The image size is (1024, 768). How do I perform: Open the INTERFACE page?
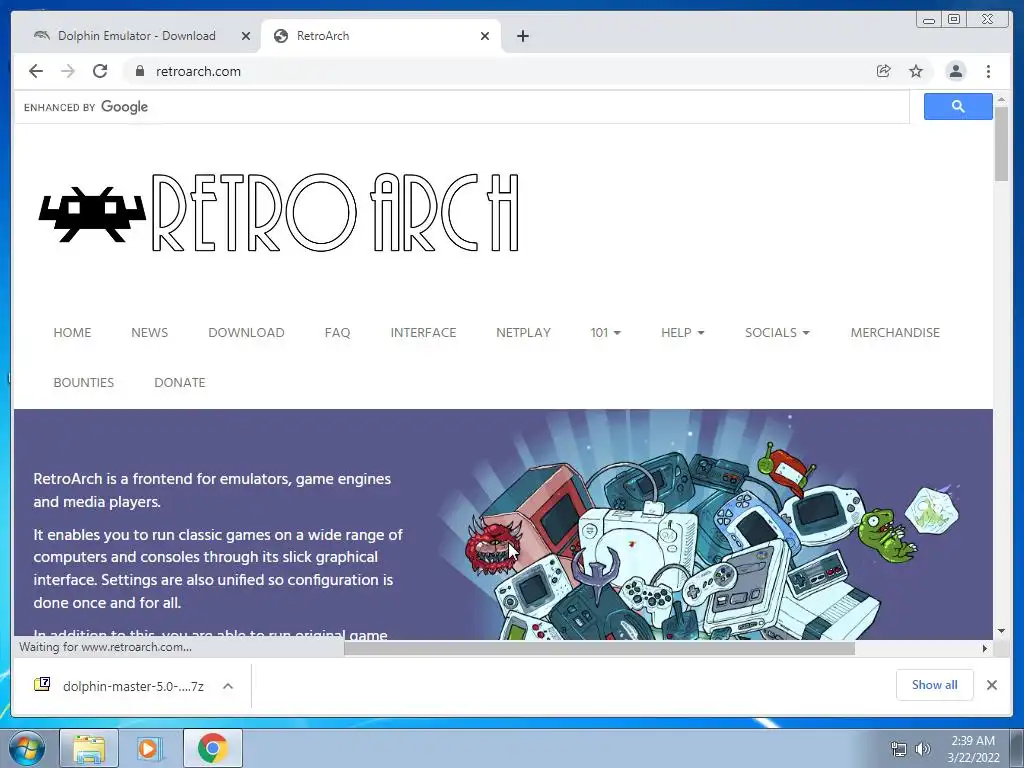[423, 332]
